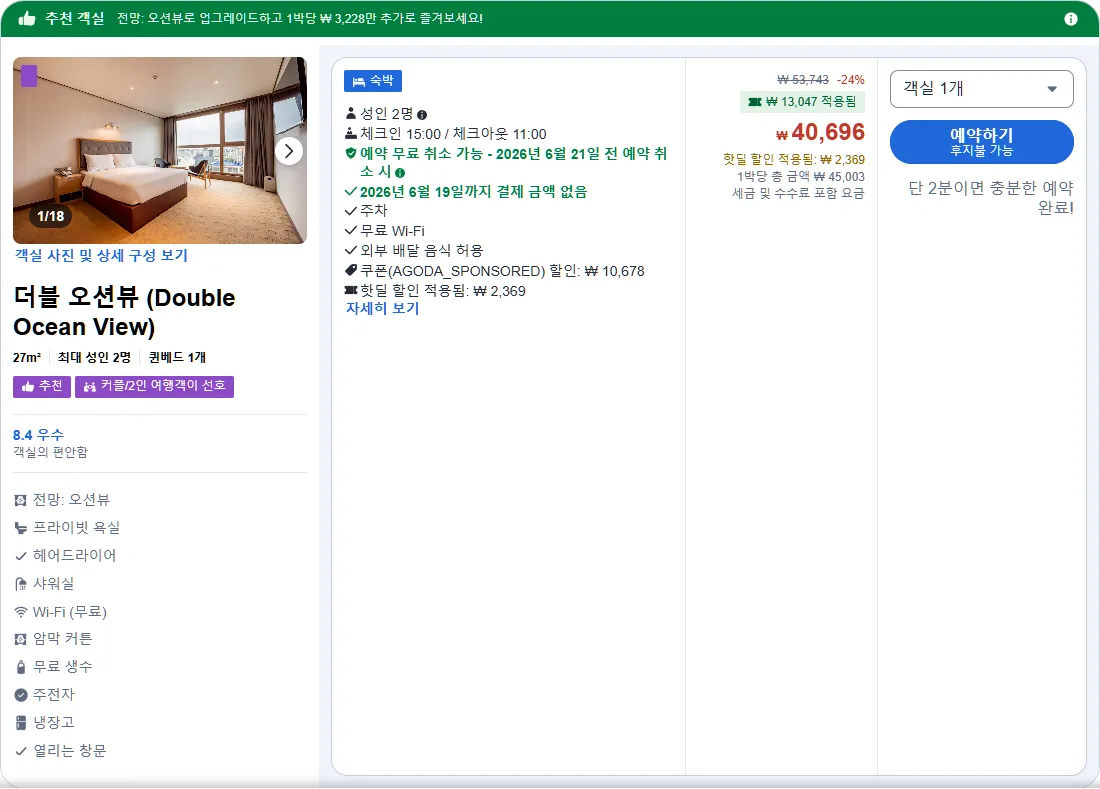The height and width of the screenshot is (789, 1100).
Task: Click the thumbs-up icon in 추천 tag
Action: [x=28, y=386]
